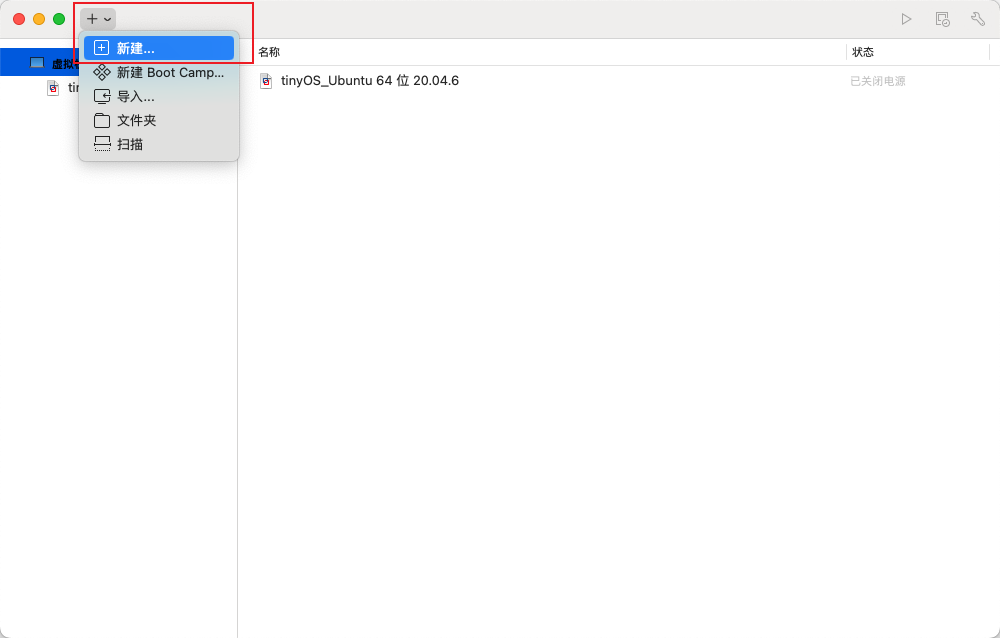Close the window with red button
Viewport: 1000px width, 638px height.
(x=19, y=19)
